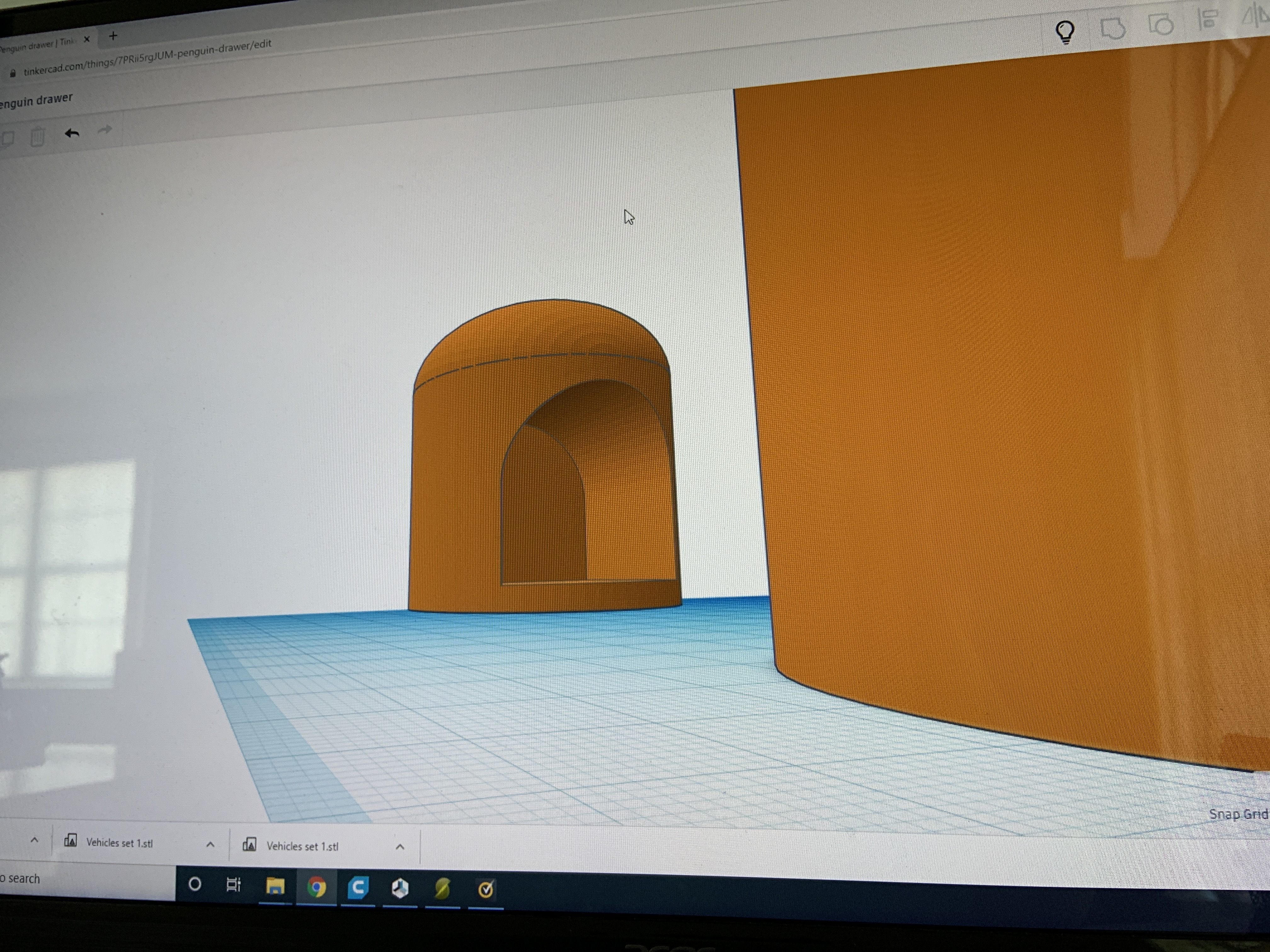Close the Penguin drawer browser tab
The width and height of the screenshot is (1270, 952).
tap(87, 39)
